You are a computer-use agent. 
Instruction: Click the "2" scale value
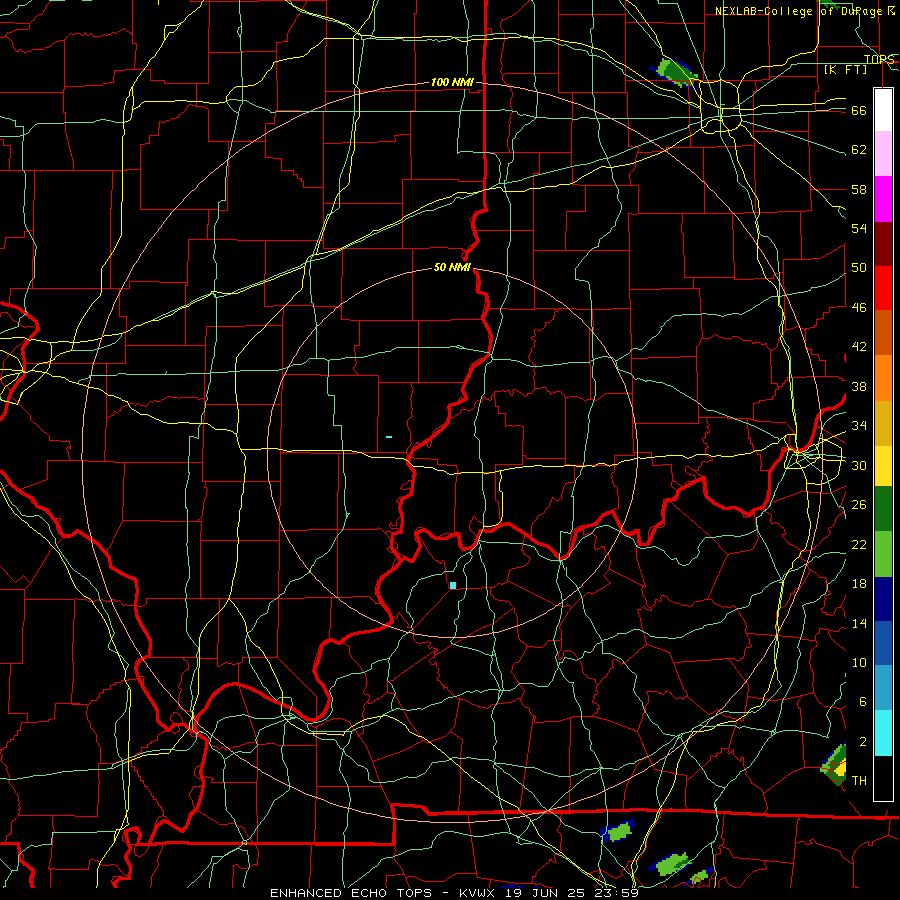pyautogui.click(x=863, y=742)
